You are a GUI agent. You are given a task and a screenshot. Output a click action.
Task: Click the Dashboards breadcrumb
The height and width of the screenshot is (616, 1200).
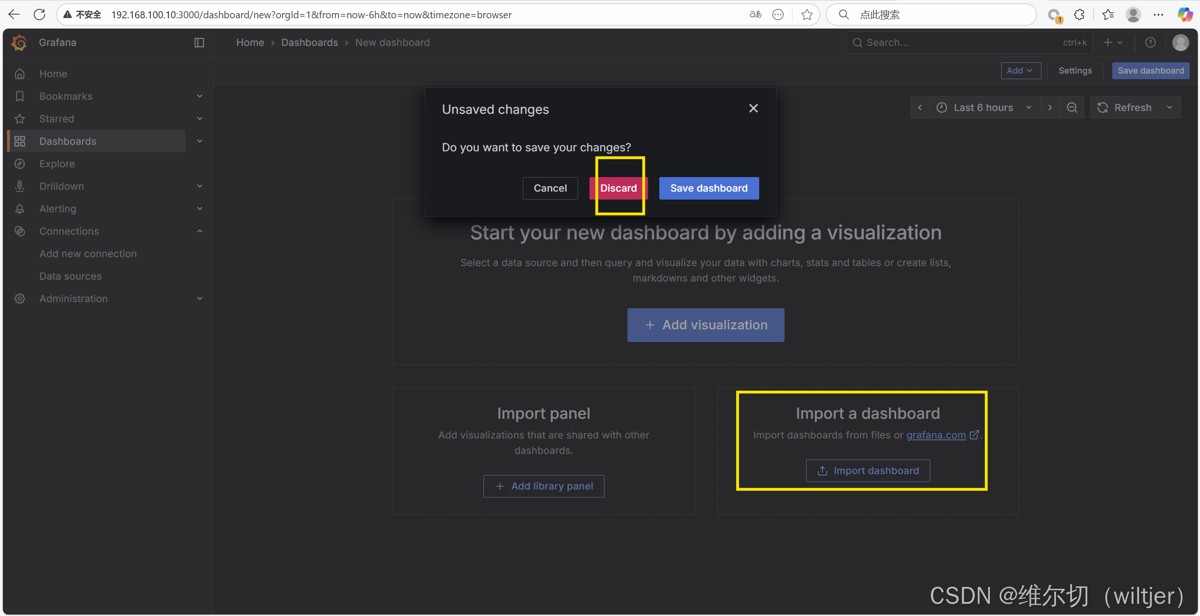click(309, 43)
